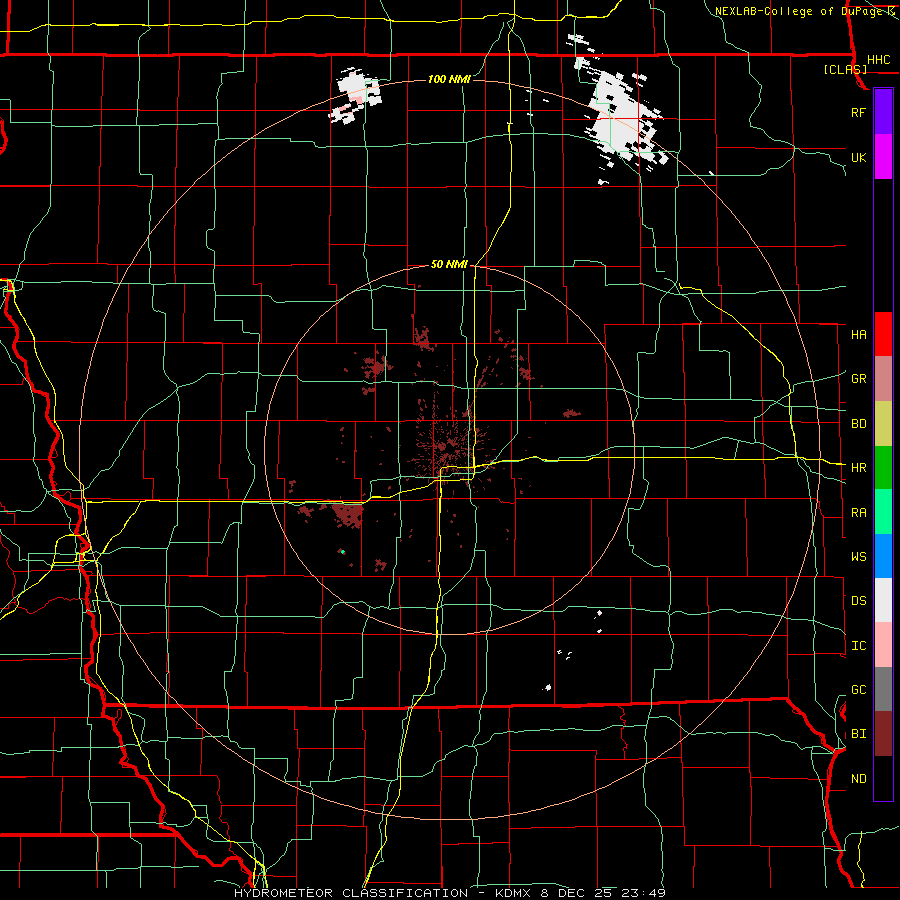
Task: Click the GR legend label
Action: coord(858,379)
